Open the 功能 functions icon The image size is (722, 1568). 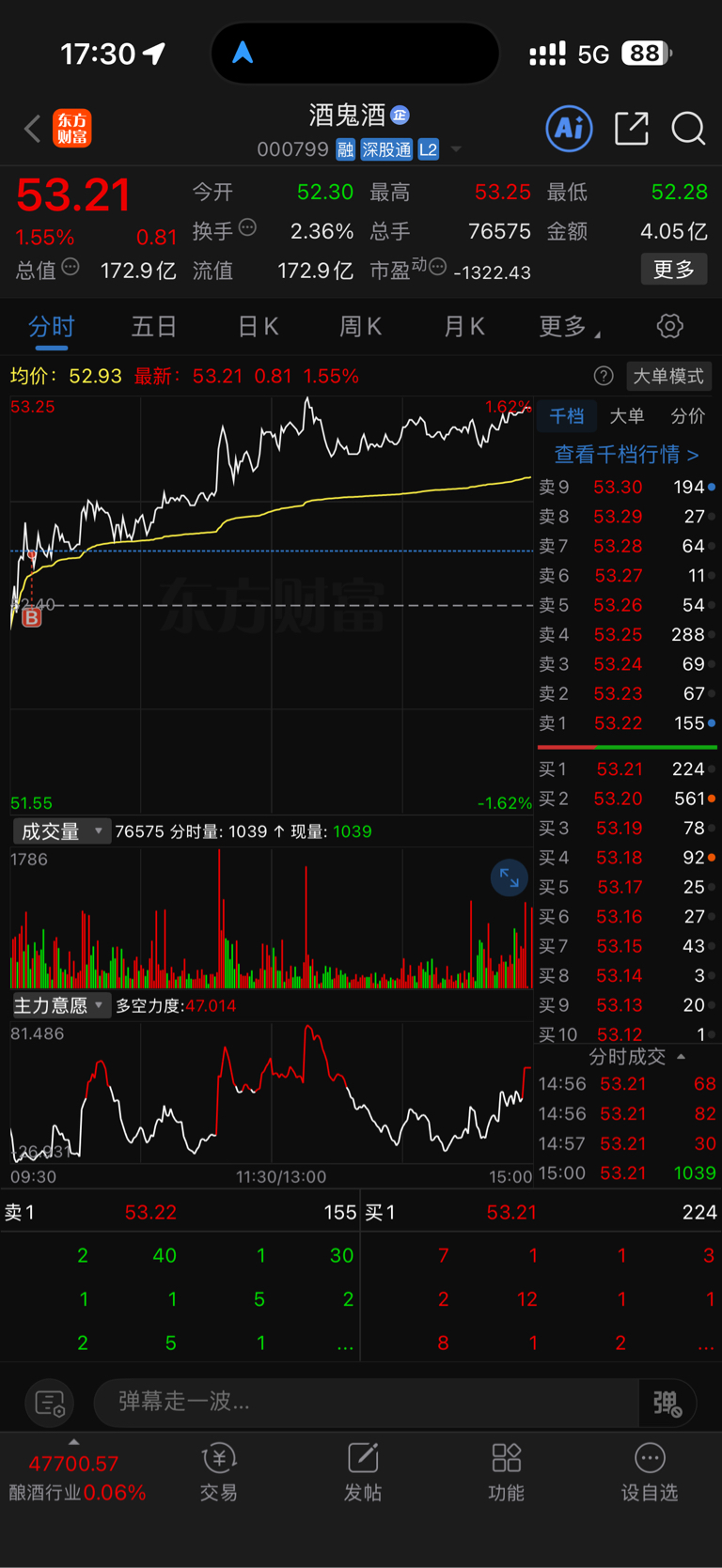pyautogui.click(x=507, y=1471)
